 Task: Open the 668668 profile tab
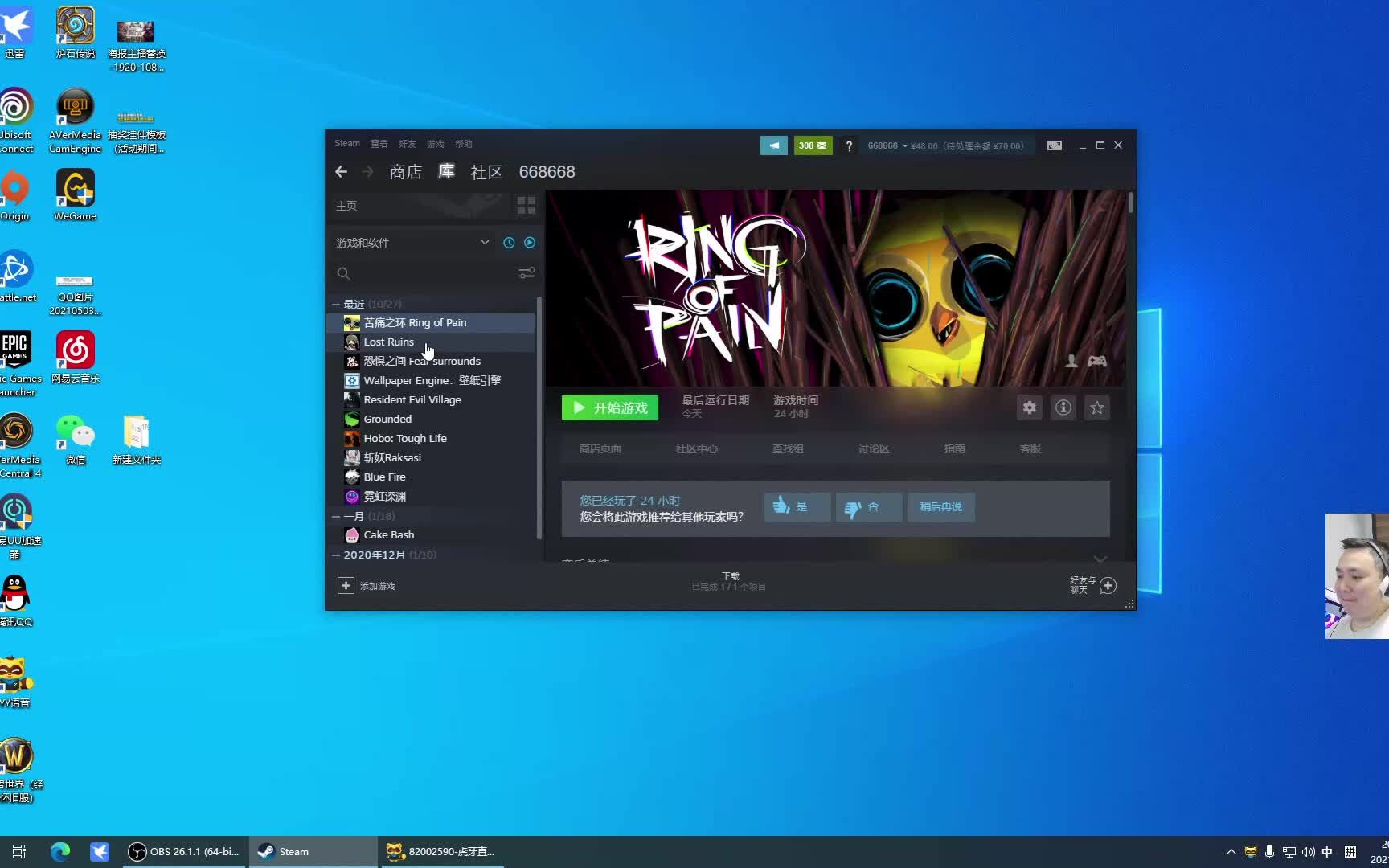[x=547, y=172]
